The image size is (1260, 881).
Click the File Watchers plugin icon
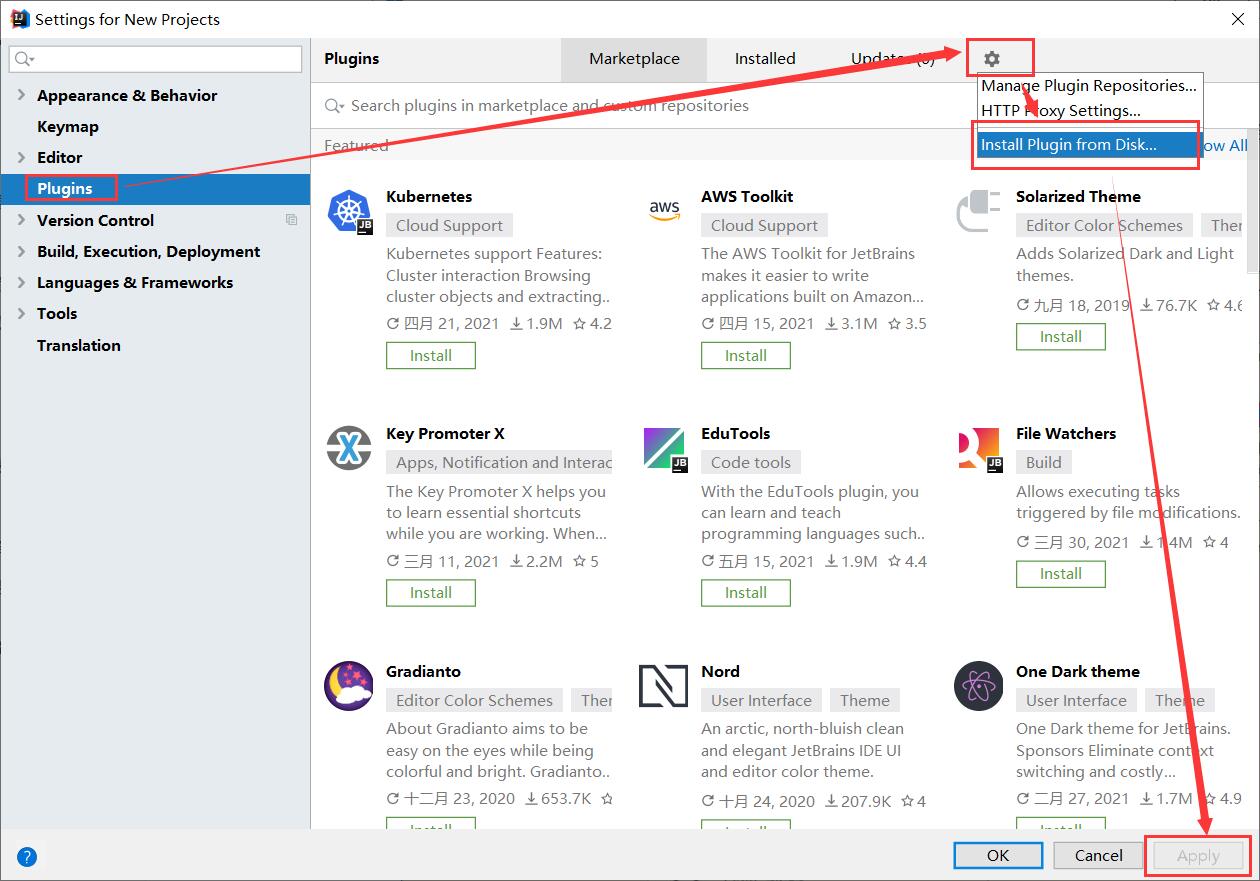click(979, 448)
